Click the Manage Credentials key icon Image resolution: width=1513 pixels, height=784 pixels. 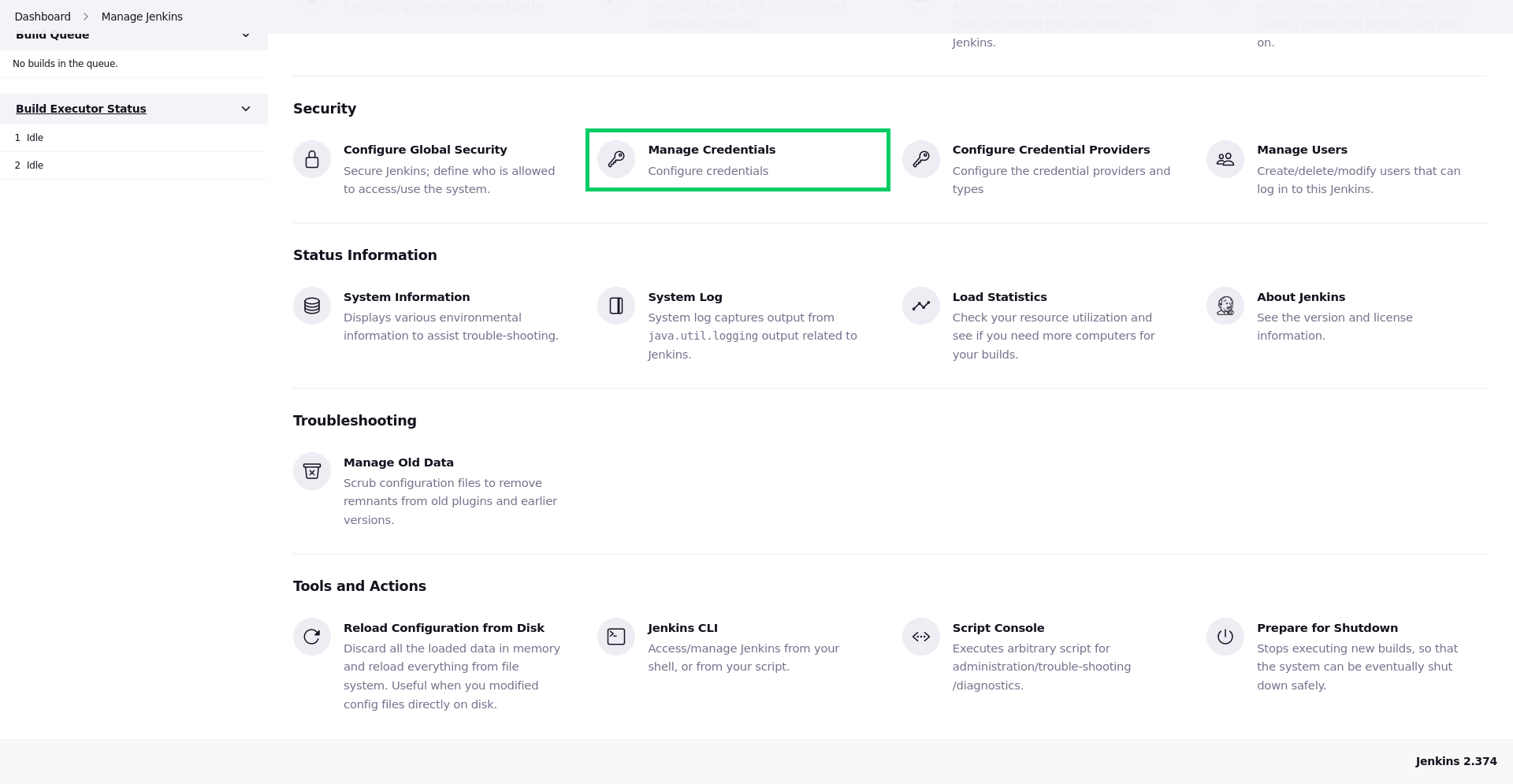tap(616, 159)
